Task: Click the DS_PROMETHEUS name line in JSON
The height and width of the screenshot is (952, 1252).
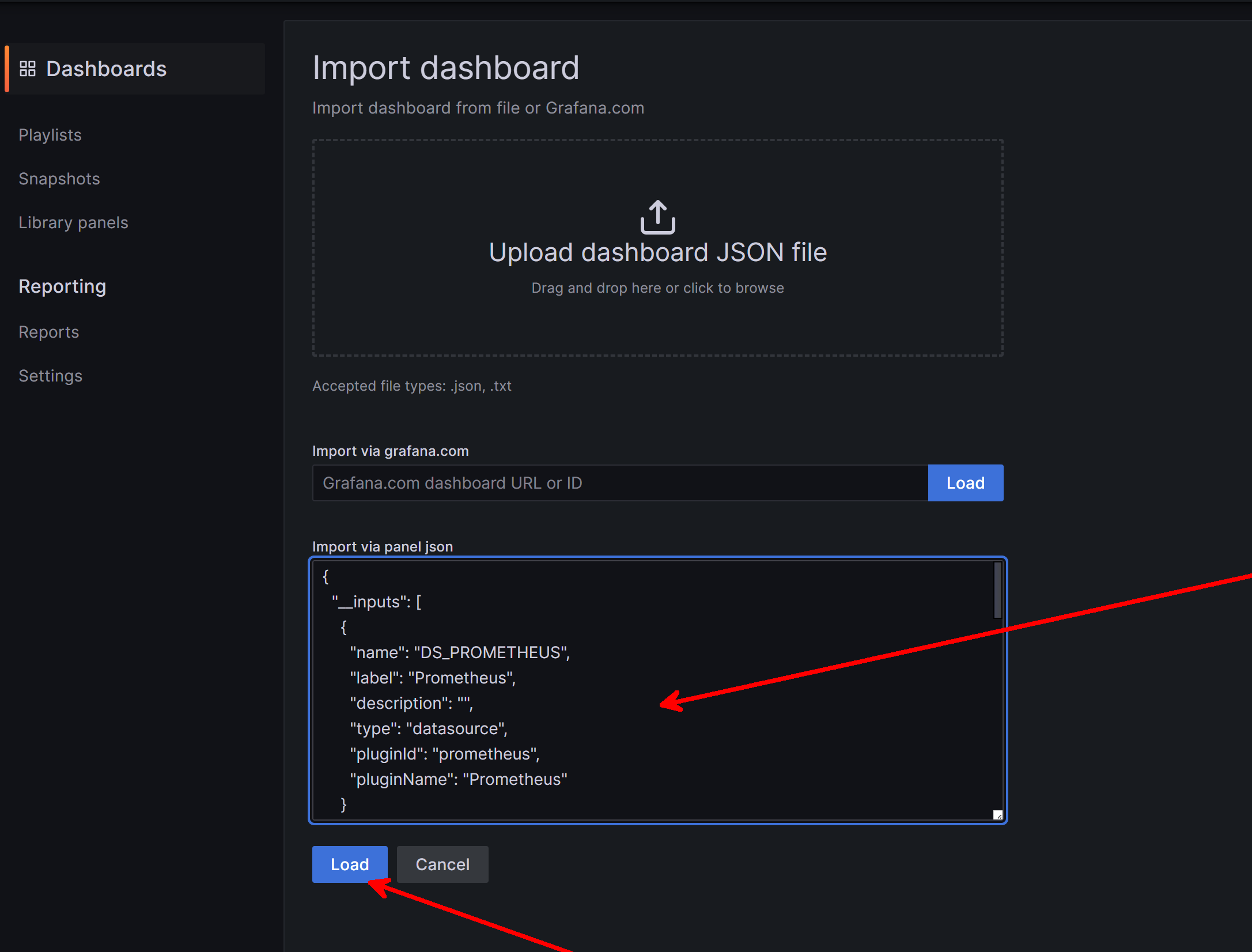Action: point(459,652)
